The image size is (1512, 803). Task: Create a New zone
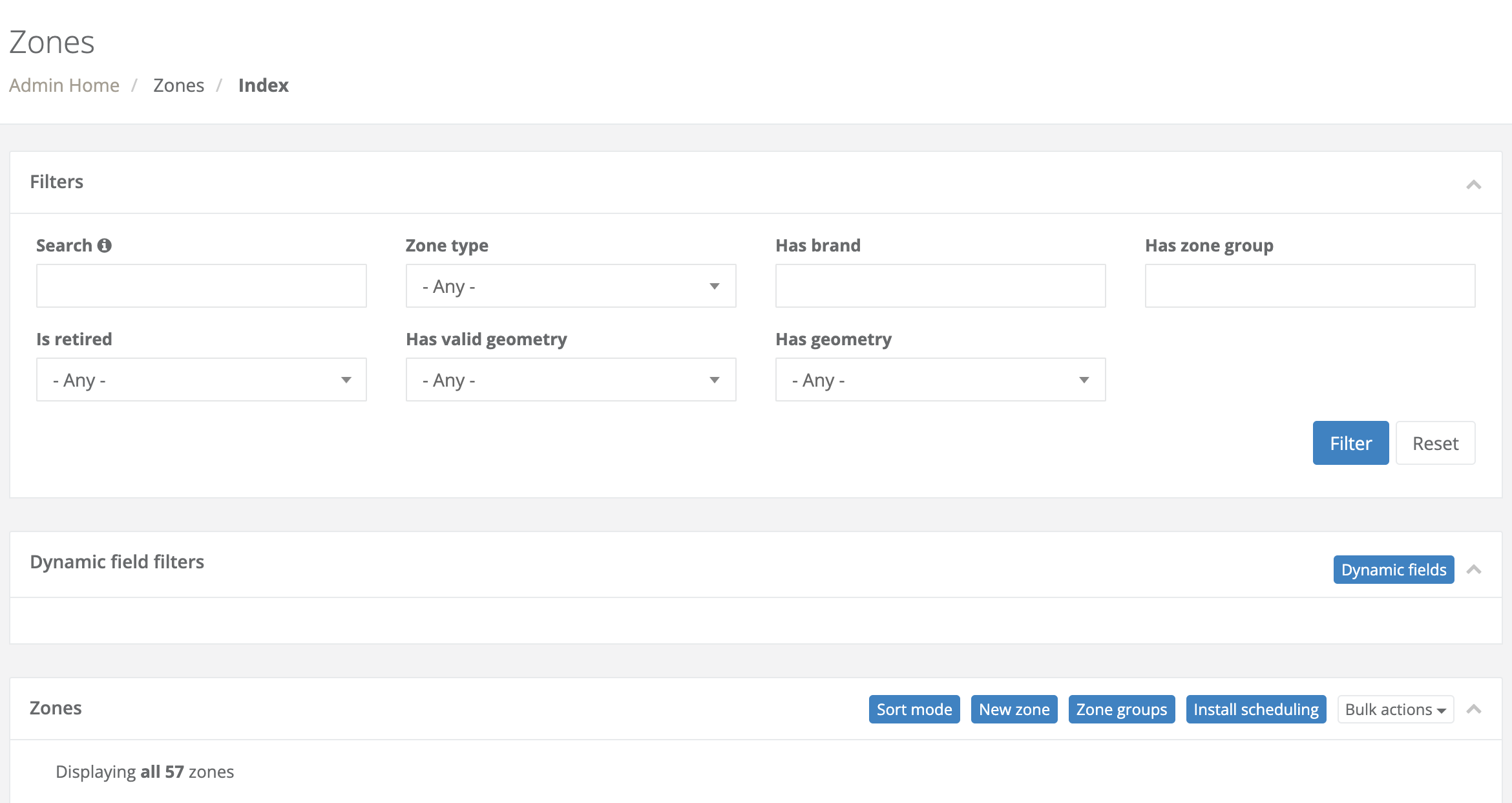(x=1014, y=709)
